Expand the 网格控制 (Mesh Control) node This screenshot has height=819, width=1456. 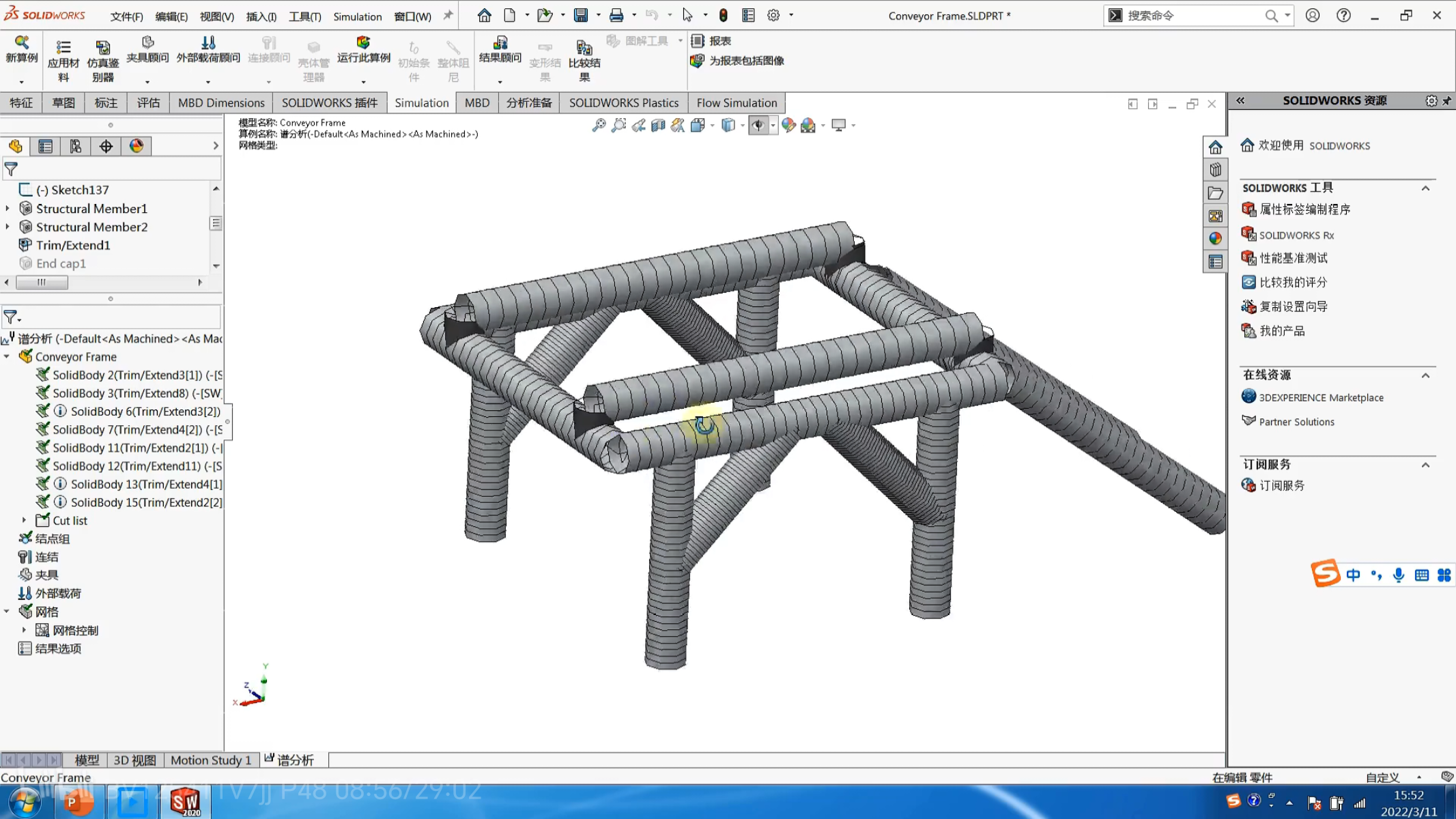pos(24,630)
